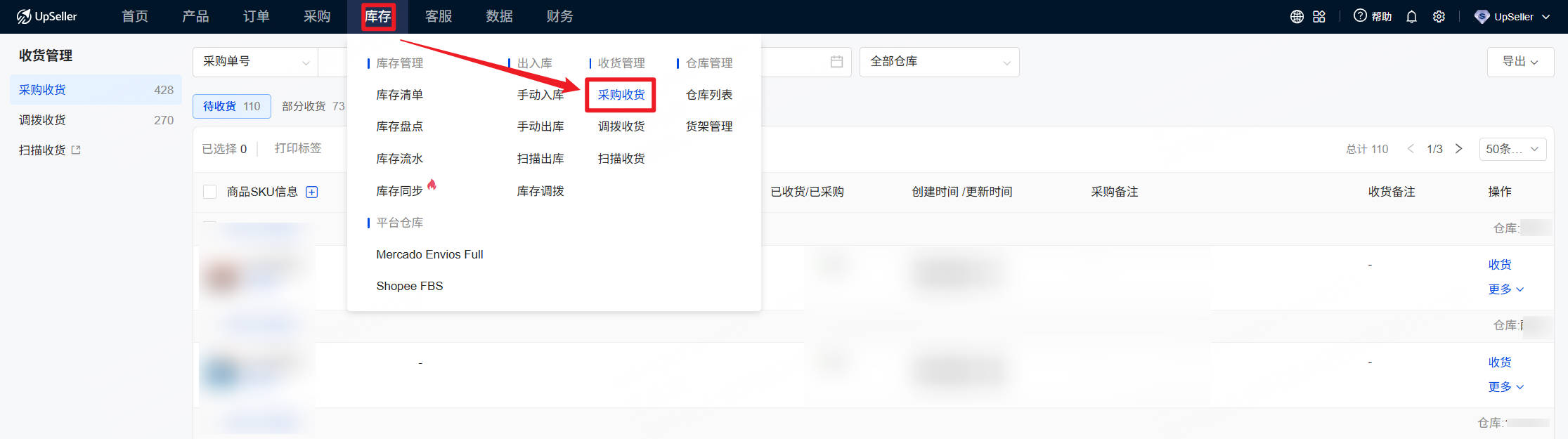Open 客服 in top menu
The width and height of the screenshot is (1568, 439).
[439, 16]
